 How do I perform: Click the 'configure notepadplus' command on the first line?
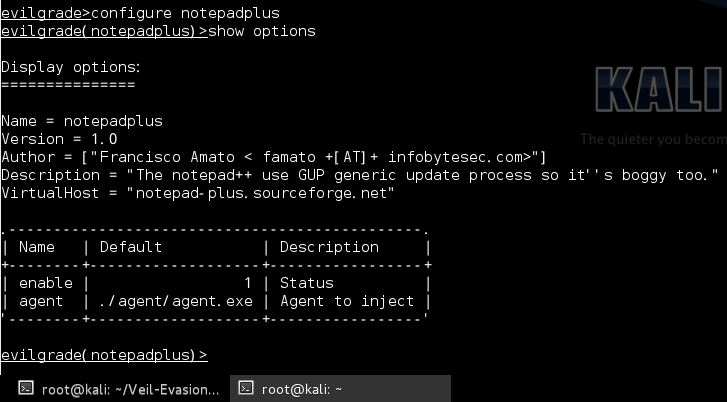click(186, 13)
